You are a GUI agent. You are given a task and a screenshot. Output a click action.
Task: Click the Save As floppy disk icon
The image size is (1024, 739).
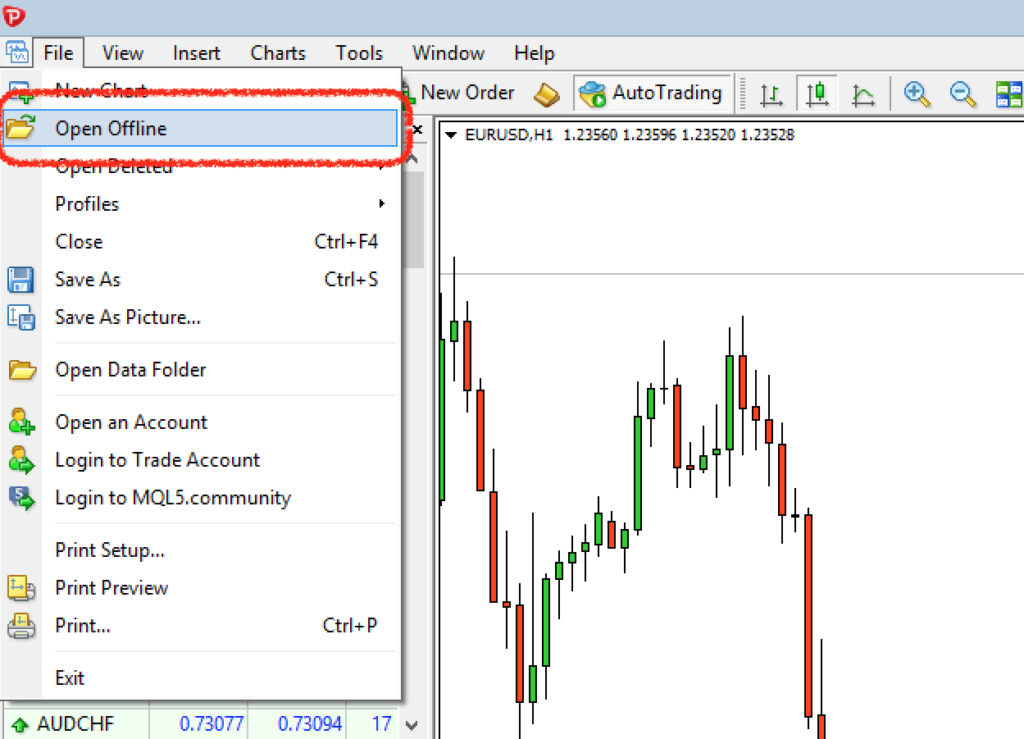point(21,279)
